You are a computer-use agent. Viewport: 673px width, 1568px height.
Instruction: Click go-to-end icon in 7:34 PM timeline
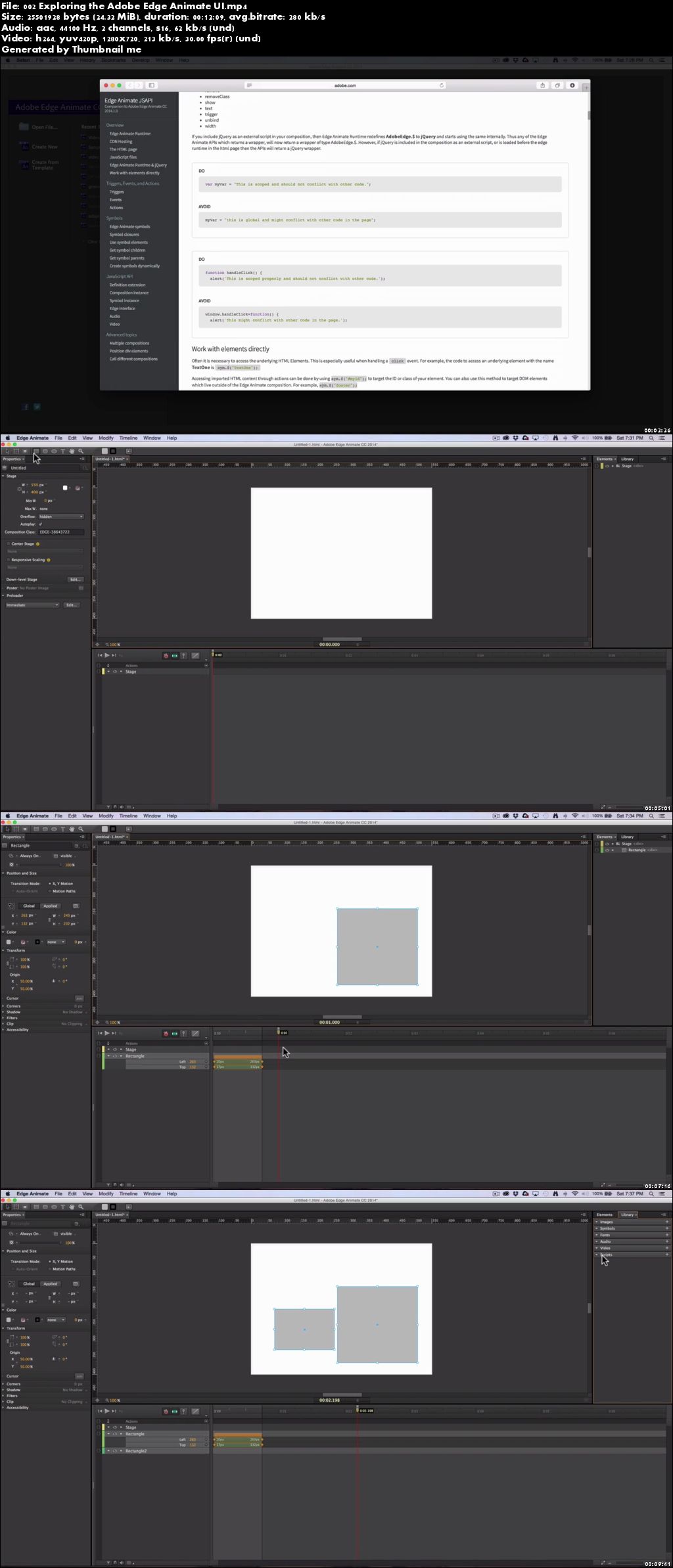tap(114, 1033)
